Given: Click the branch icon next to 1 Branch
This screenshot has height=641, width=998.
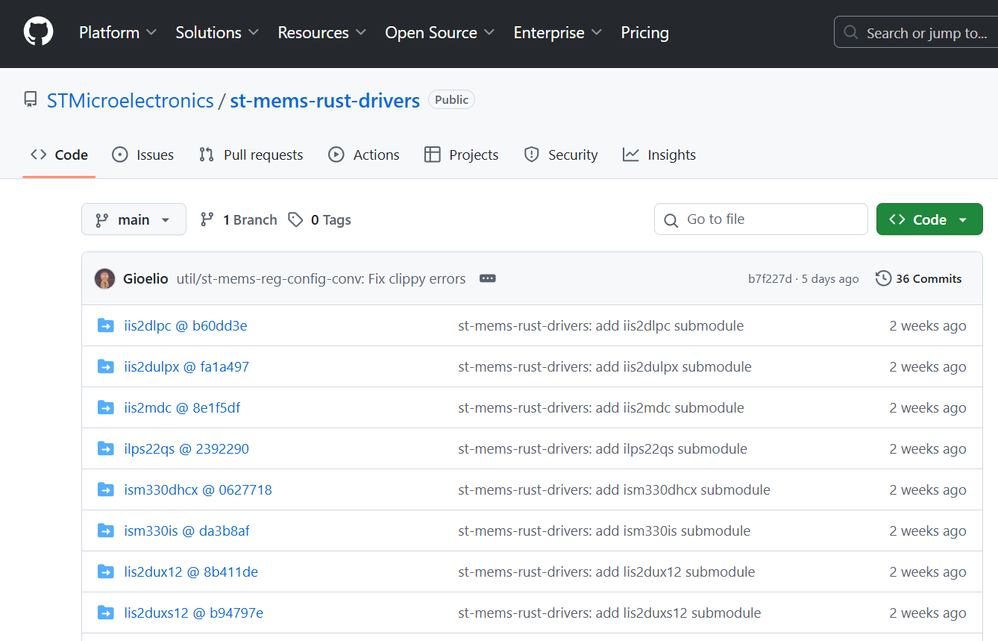Looking at the screenshot, I should click(x=207, y=219).
